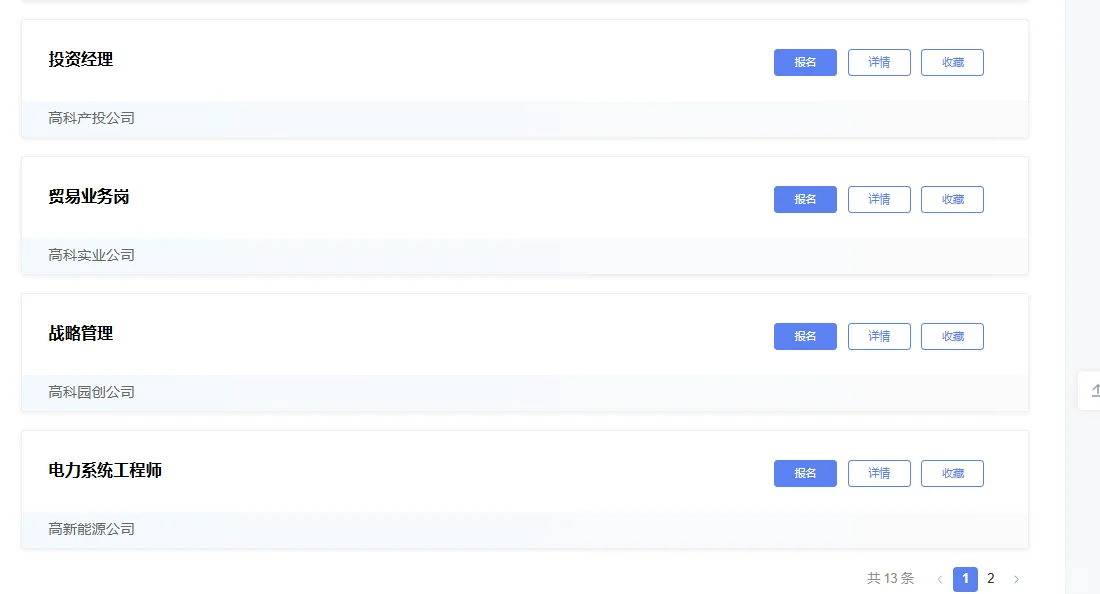Screen dimensions: 1100x594
Task: Click the previous page arrow
Action: [939, 579]
